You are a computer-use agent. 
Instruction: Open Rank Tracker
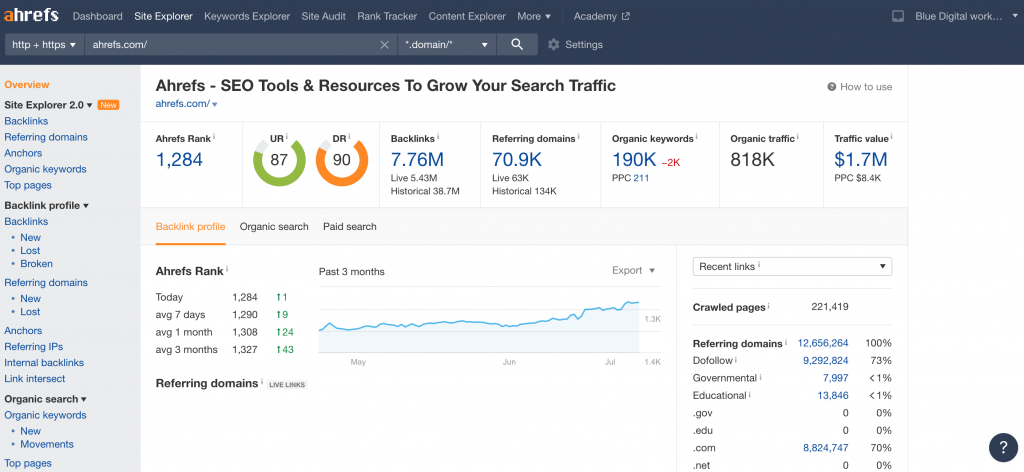(x=387, y=16)
